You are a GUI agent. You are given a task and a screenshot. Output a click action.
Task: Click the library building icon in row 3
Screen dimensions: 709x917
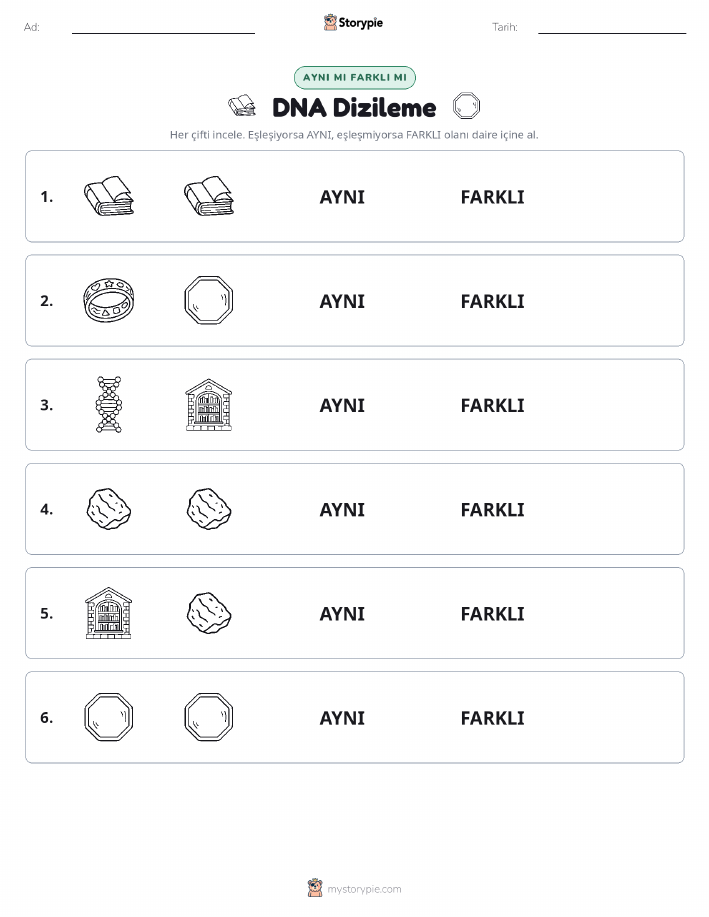click(x=209, y=405)
